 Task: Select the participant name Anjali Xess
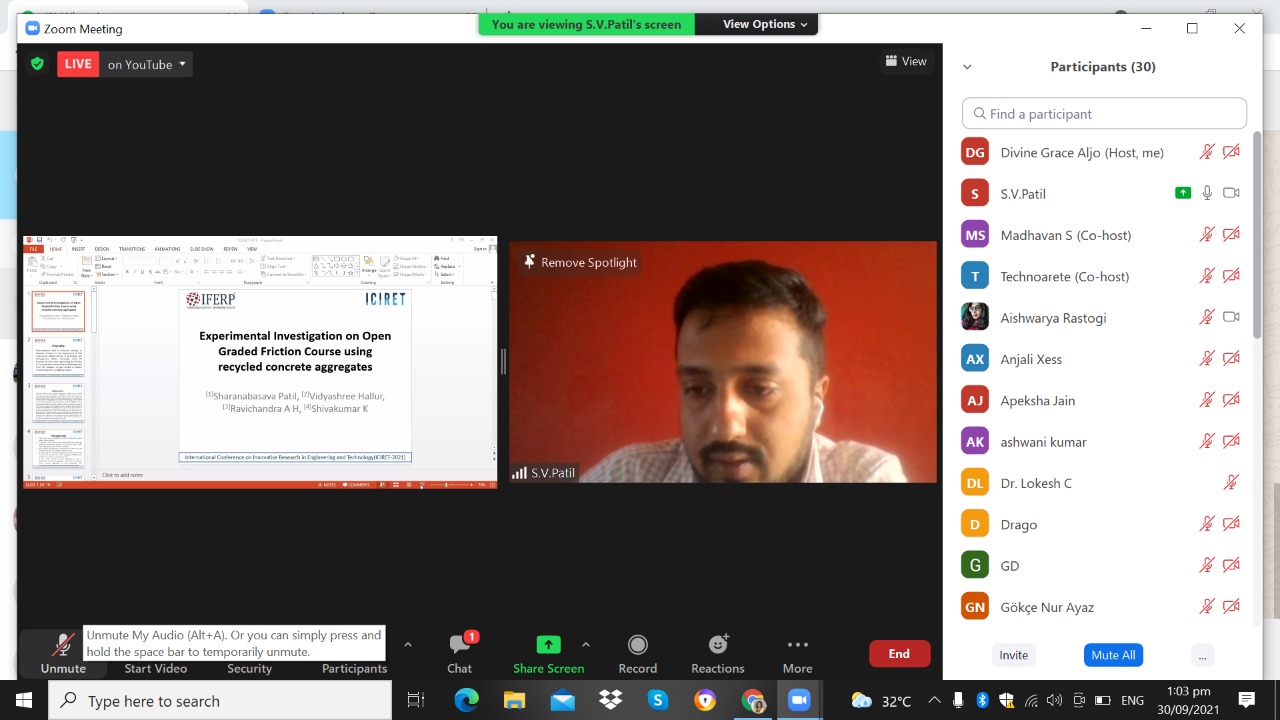point(1031,359)
